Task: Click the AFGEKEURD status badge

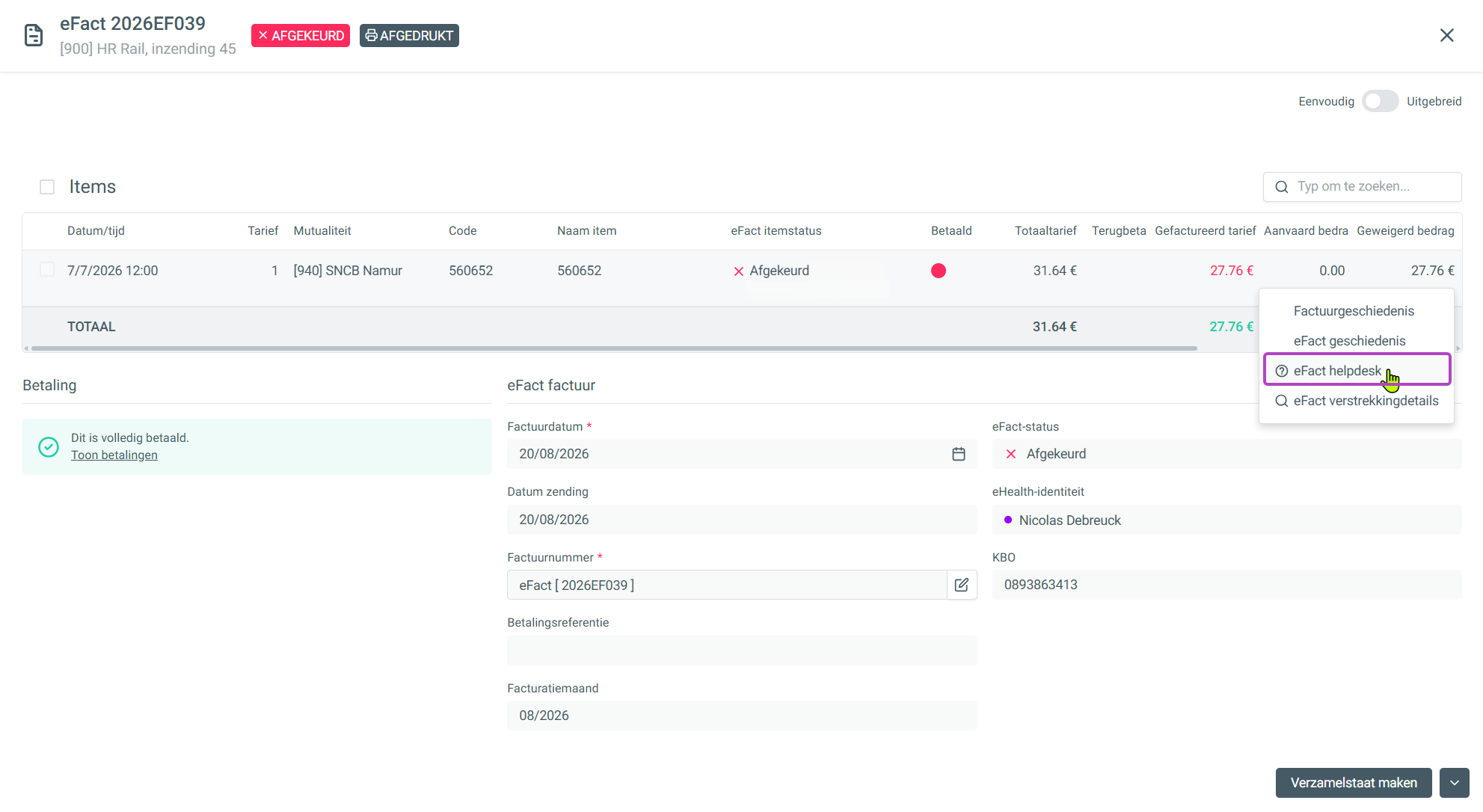Action: click(x=301, y=36)
